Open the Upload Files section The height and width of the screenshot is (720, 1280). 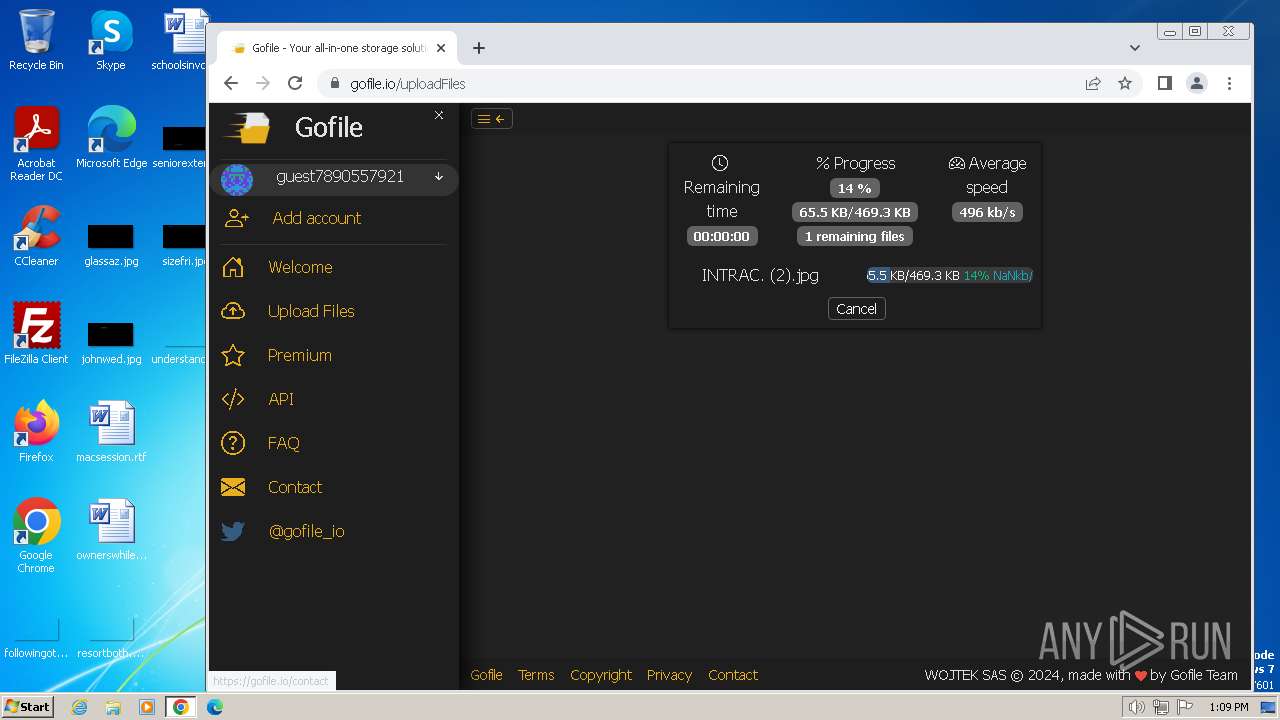[x=311, y=311]
